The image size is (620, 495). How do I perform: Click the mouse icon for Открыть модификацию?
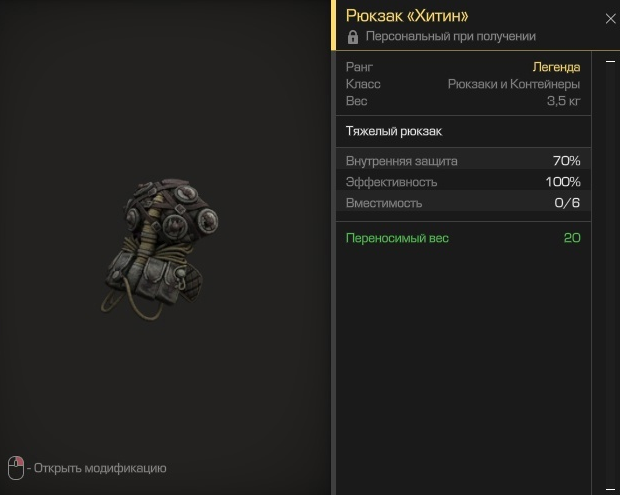click(16, 468)
